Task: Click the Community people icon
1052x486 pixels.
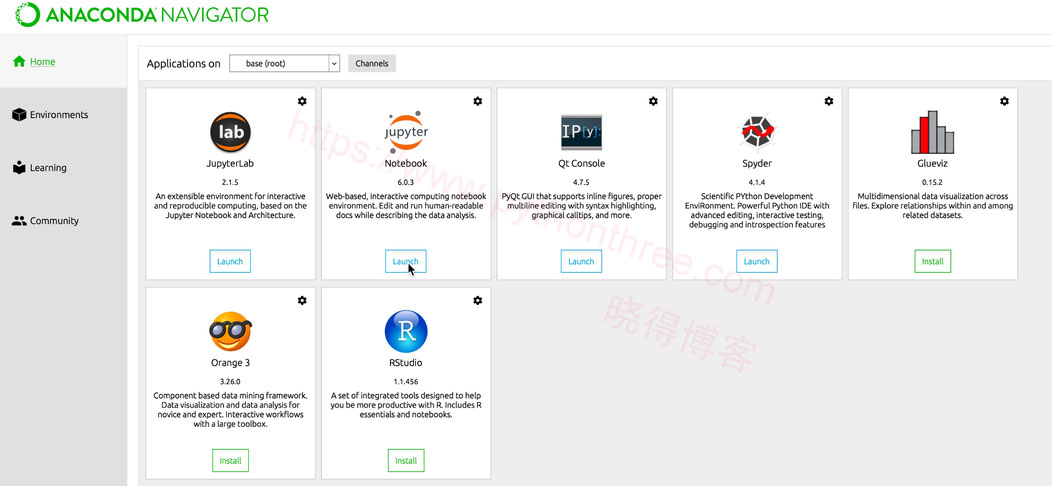Action: tap(19, 220)
